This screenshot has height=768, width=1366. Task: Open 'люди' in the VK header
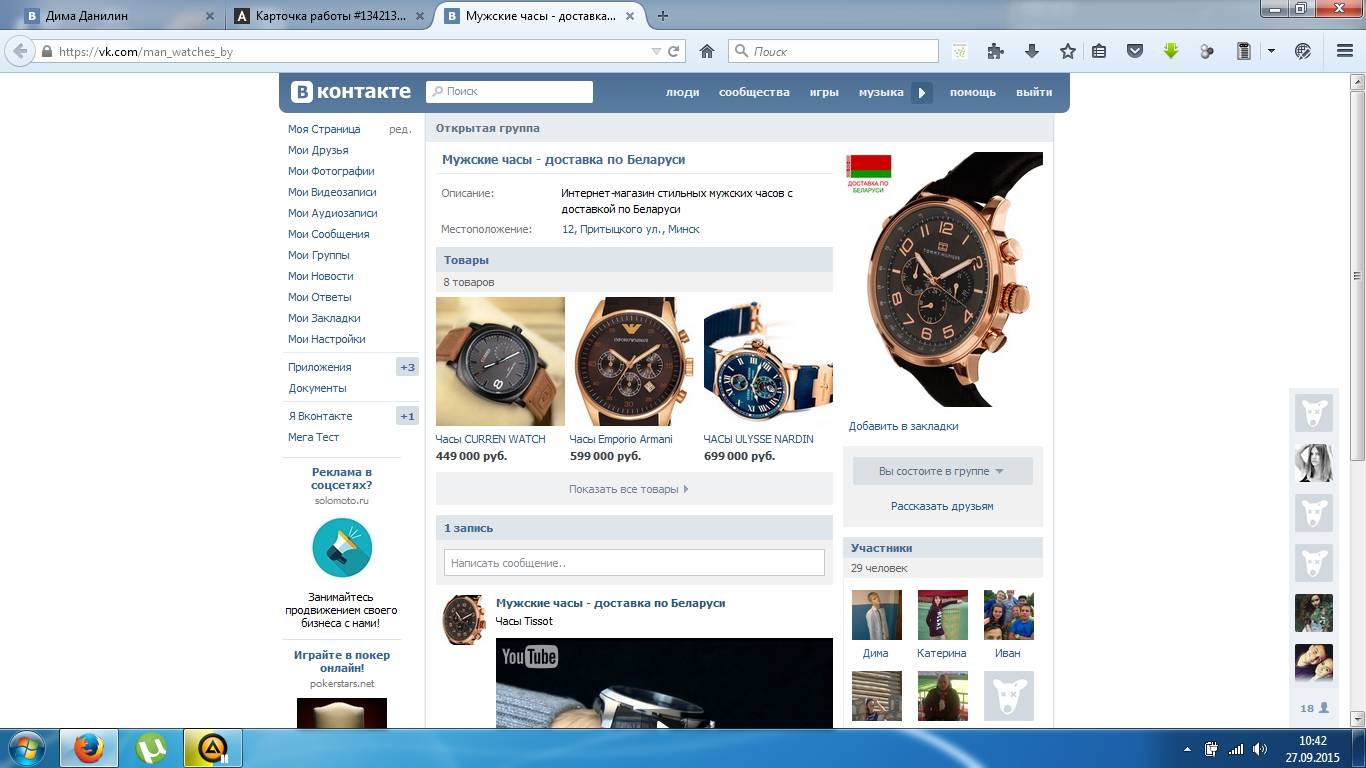pos(683,92)
